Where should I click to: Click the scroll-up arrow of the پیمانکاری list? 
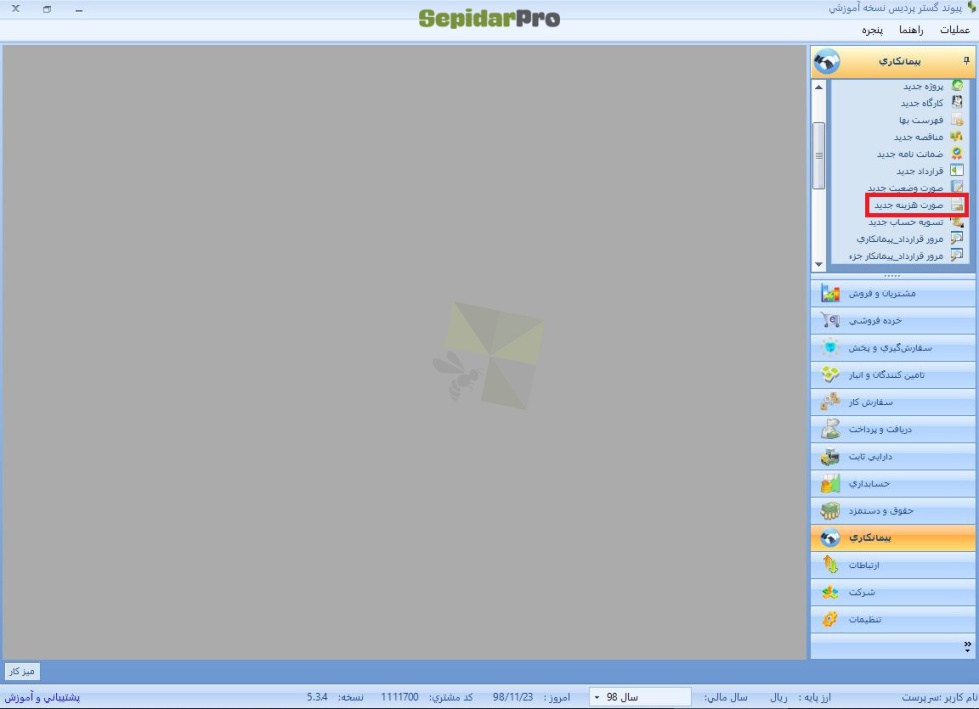(x=819, y=87)
